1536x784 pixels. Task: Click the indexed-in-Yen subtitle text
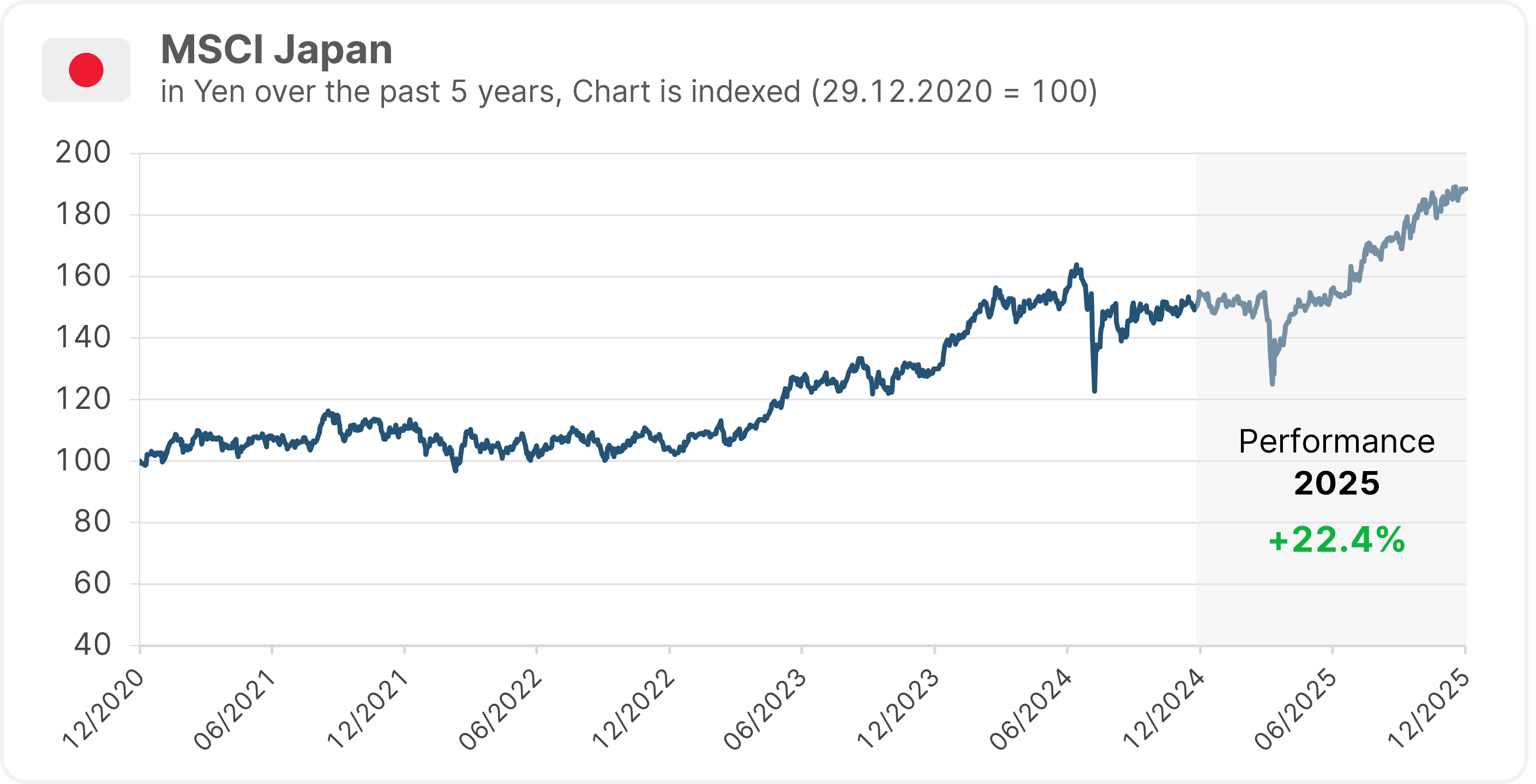tap(628, 92)
